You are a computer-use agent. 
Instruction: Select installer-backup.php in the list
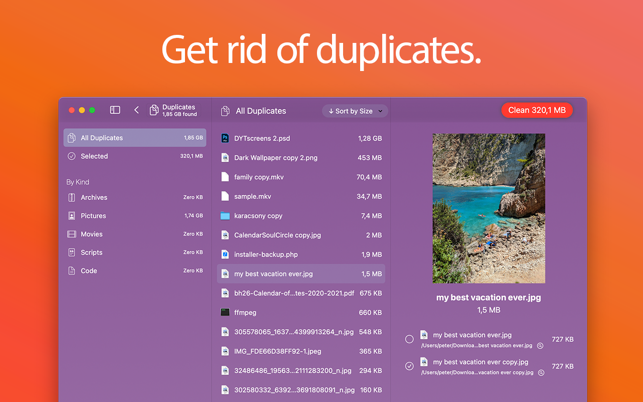[x=301, y=254]
